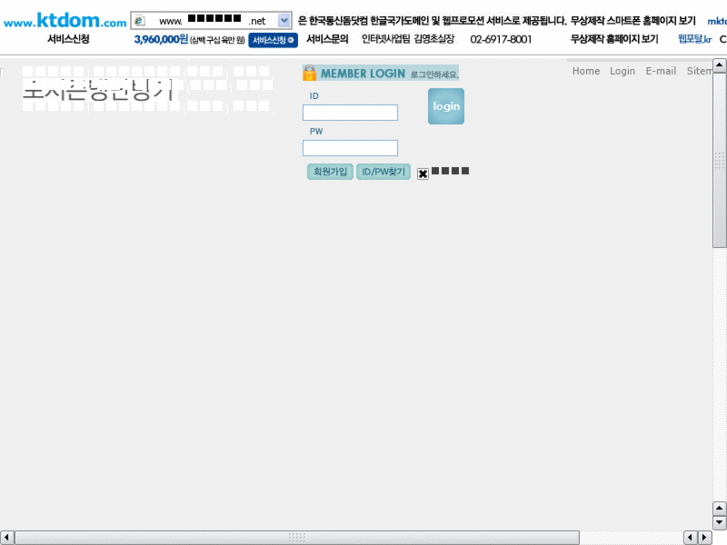Open 무상제작 스마트폰 홈페이지 보기 link
This screenshot has height=545, width=727.
pyautogui.click(x=633, y=20)
